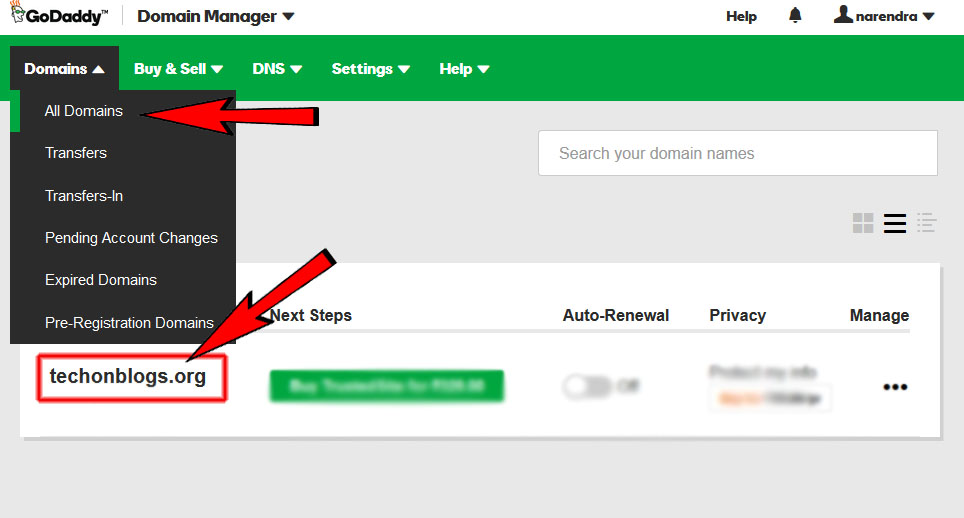Open narendra account menu
The width and height of the screenshot is (964, 518).
pyautogui.click(x=884, y=15)
